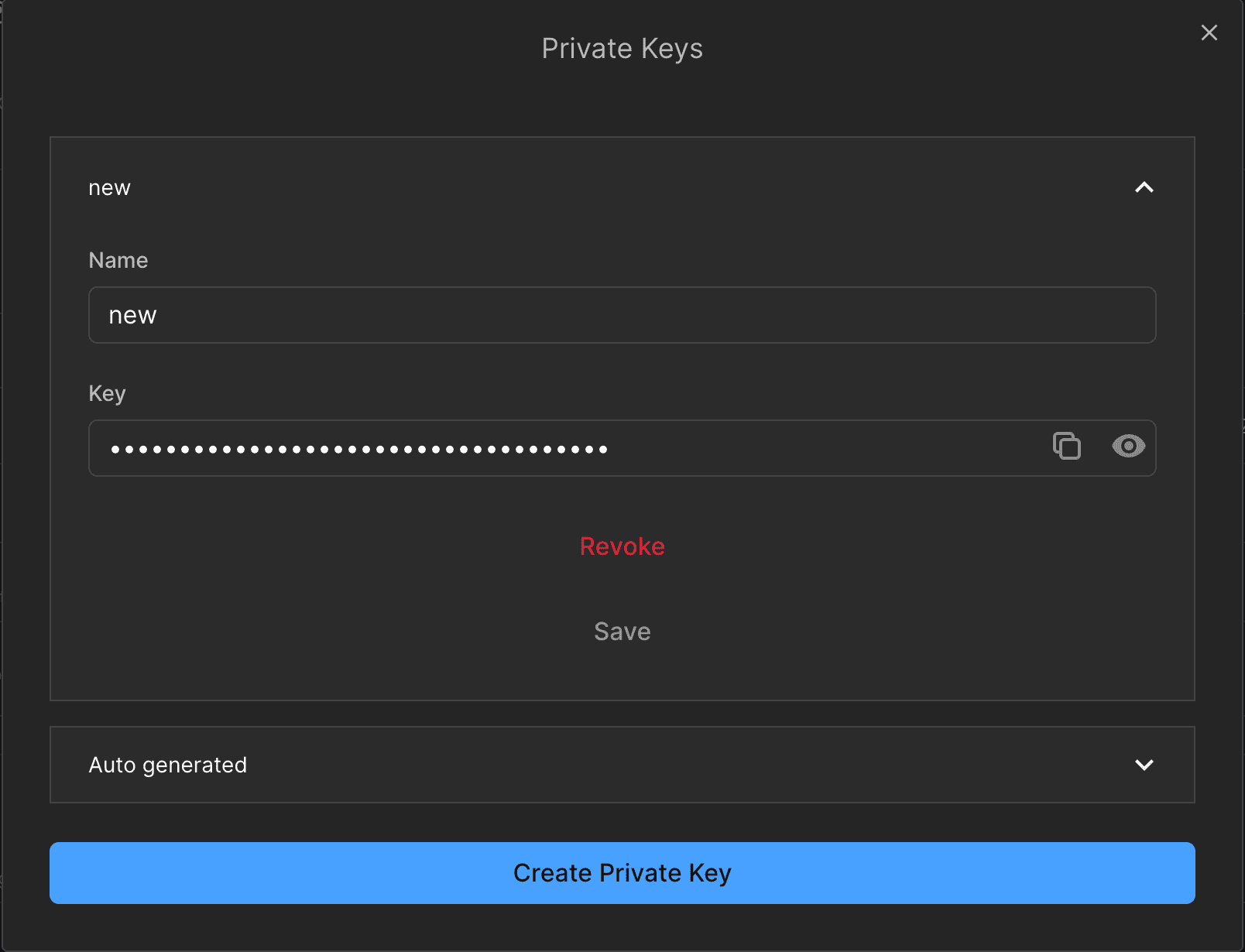The image size is (1245, 952).
Task: Collapse the 'new' key section chevron
Action: (1144, 187)
